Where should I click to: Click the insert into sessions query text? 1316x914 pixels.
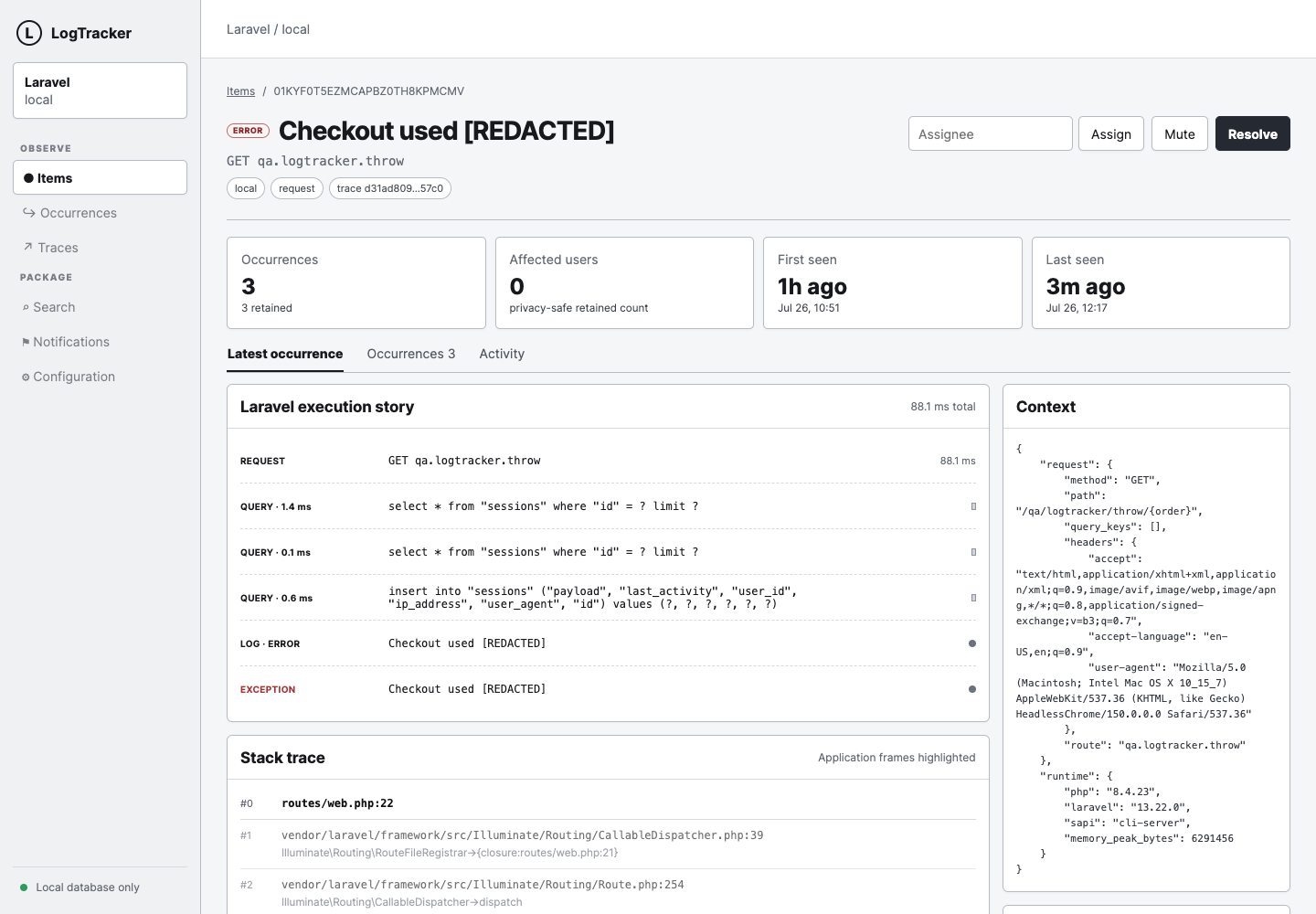click(x=593, y=598)
